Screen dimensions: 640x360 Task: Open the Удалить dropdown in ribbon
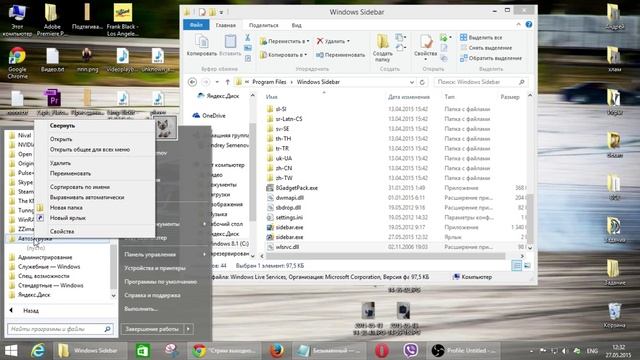click(333, 41)
